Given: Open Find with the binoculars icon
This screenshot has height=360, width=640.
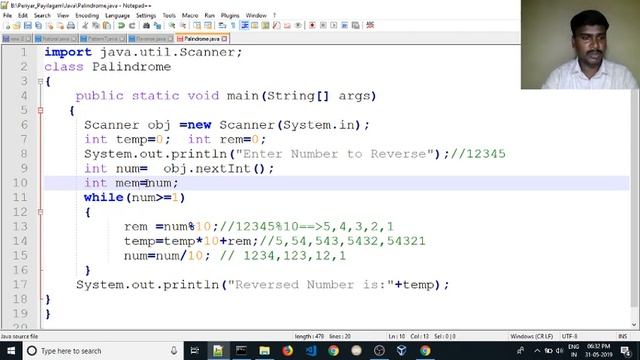Looking at the screenshot, I should (x=146, y=25).
